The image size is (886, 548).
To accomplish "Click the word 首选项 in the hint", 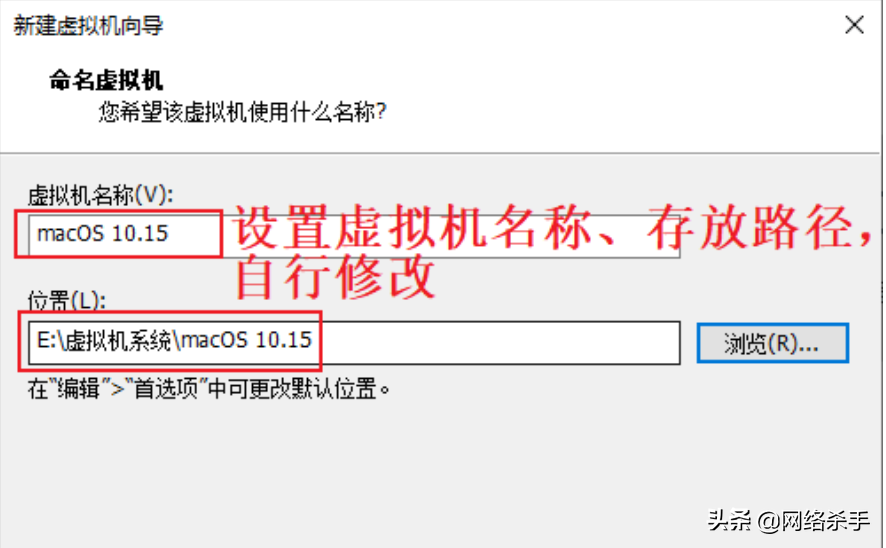I will pos(166,389).
